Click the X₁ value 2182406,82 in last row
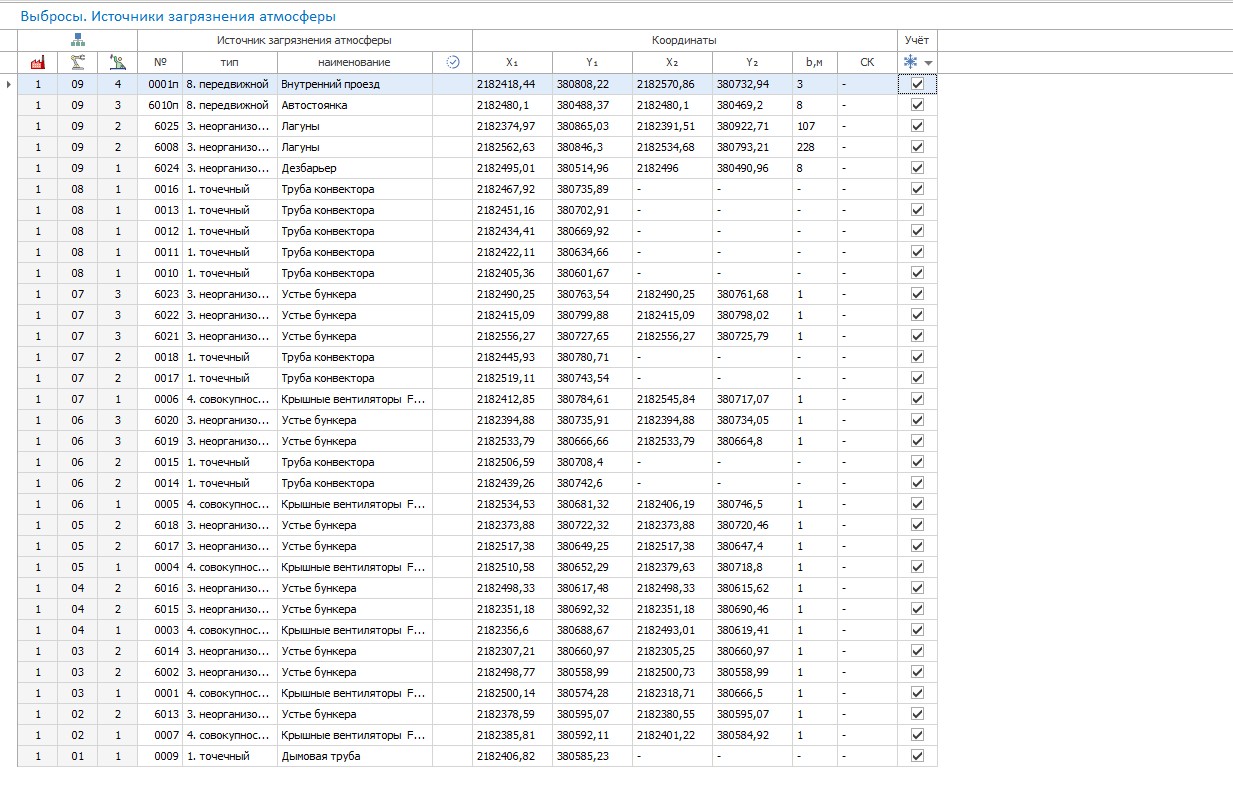 point(506,756)
